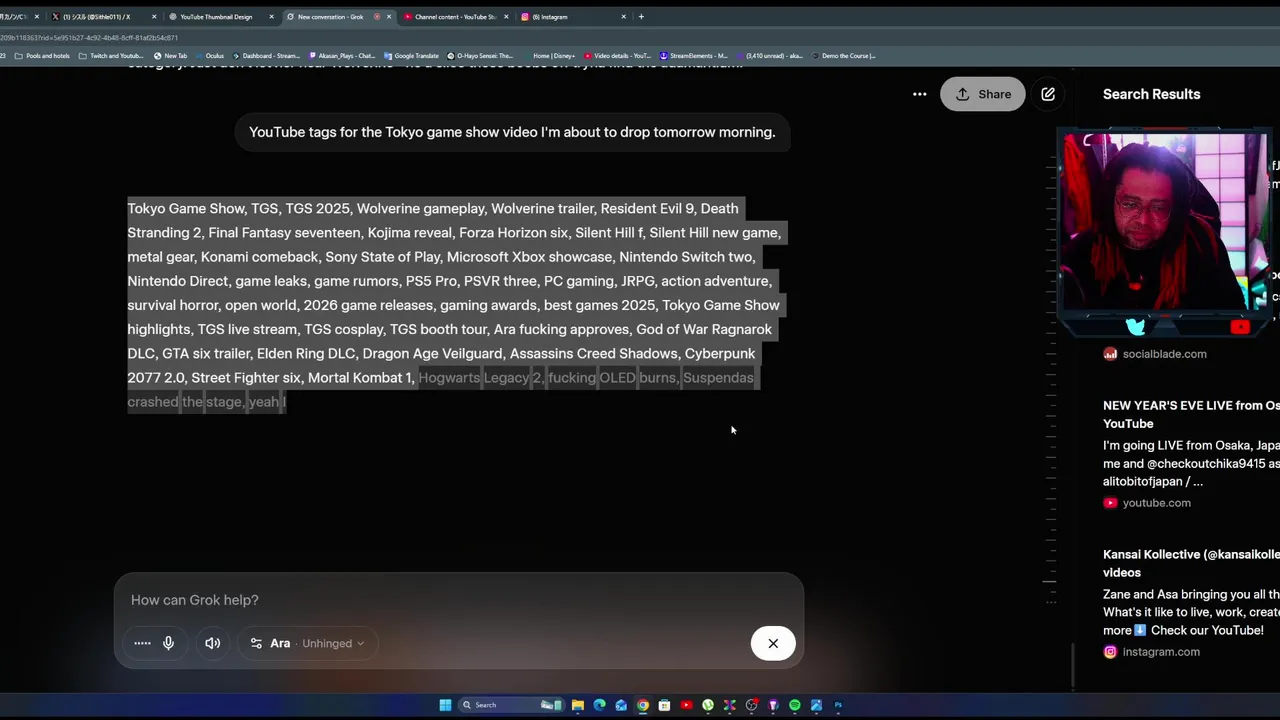Open Photoshop from taskbar
1280x720 pixels.
click(838, 705)
